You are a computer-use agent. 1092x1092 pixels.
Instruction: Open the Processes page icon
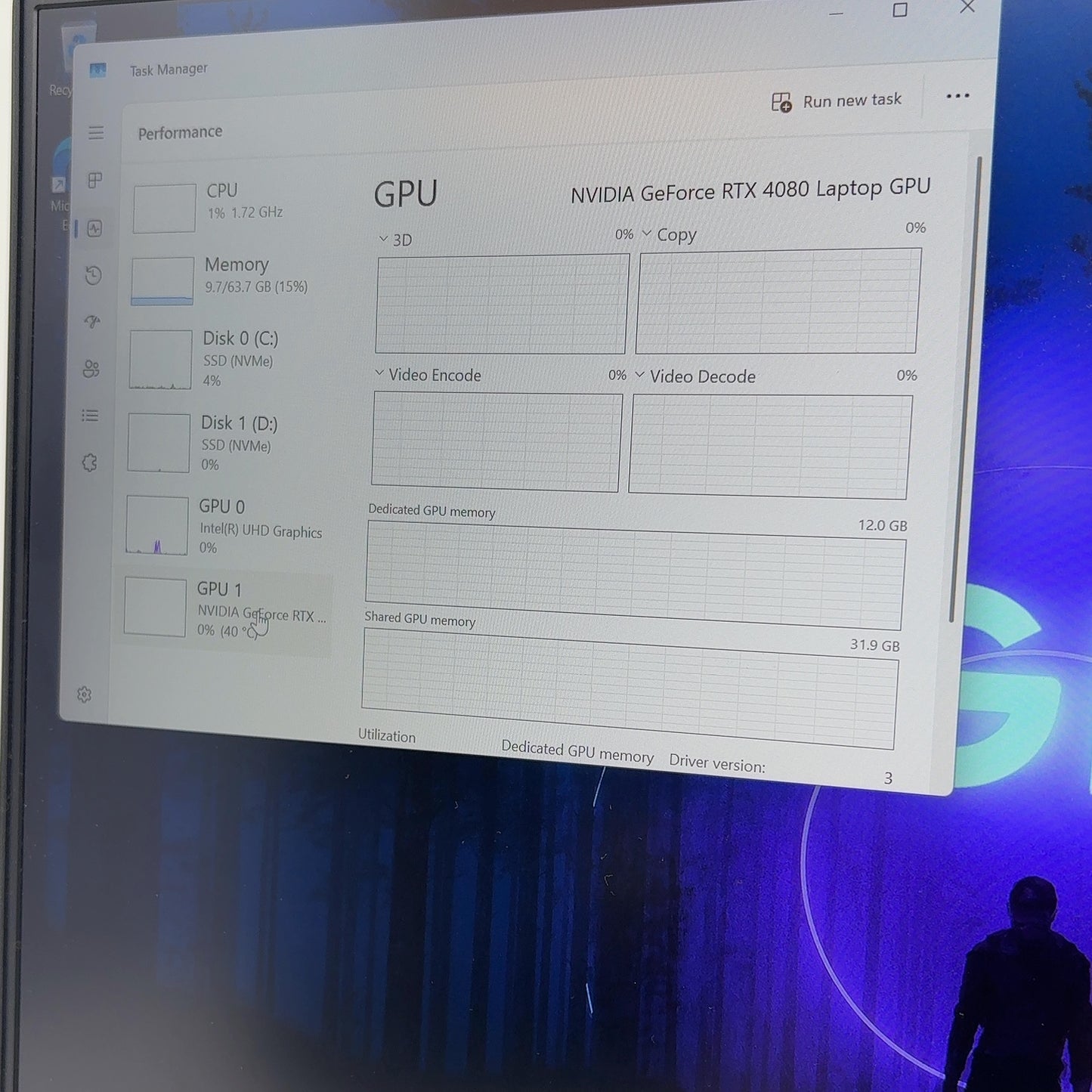tap(95, 181)
